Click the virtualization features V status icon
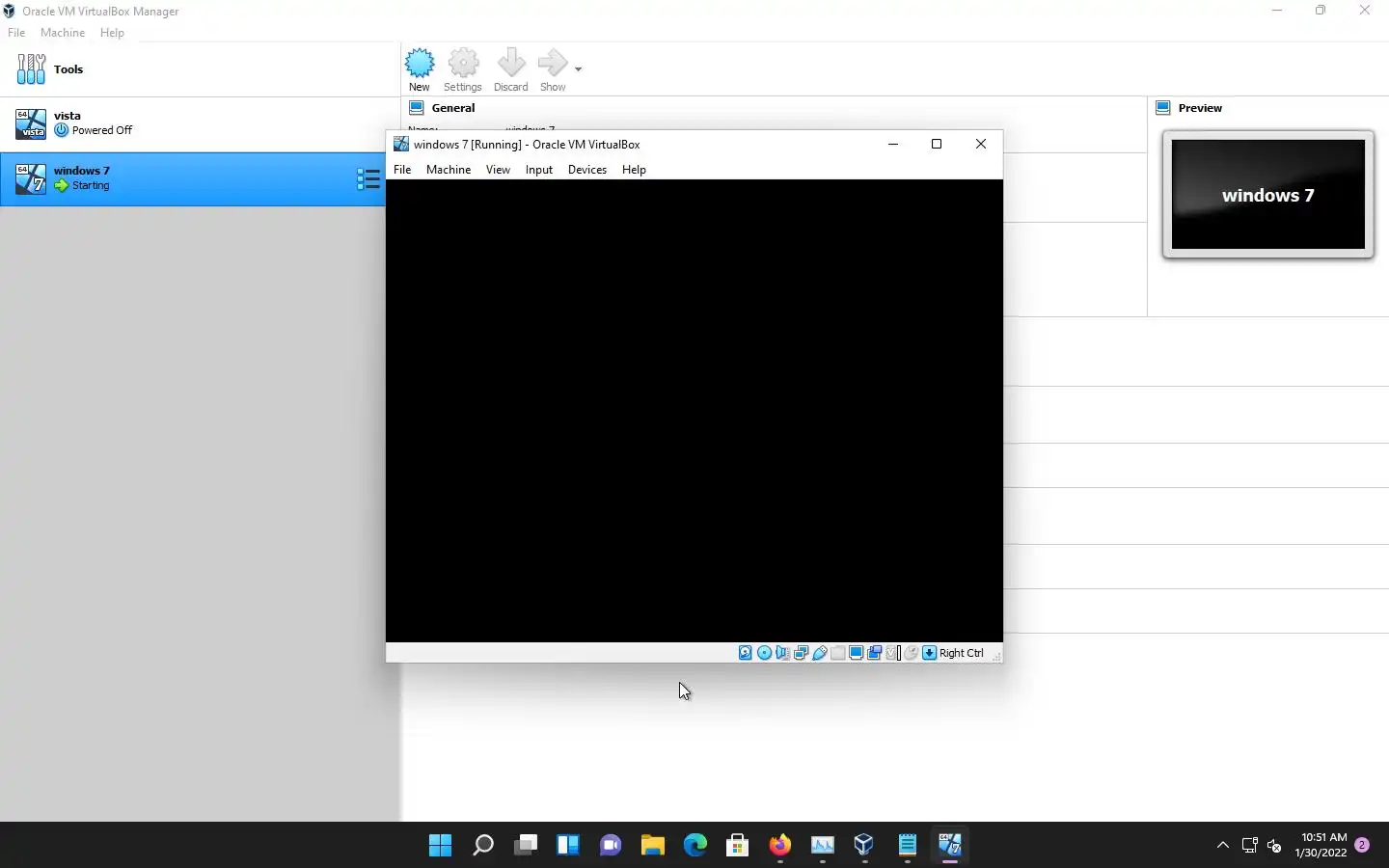 [x=892, y=653]
